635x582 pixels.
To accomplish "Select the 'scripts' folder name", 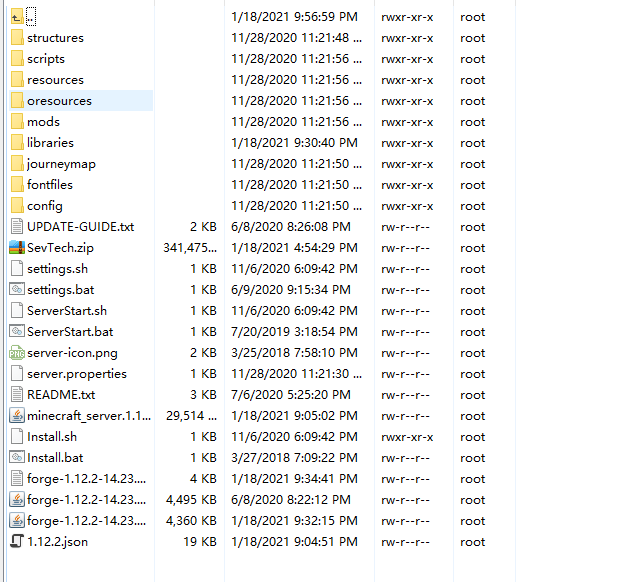I will (46, 59).
